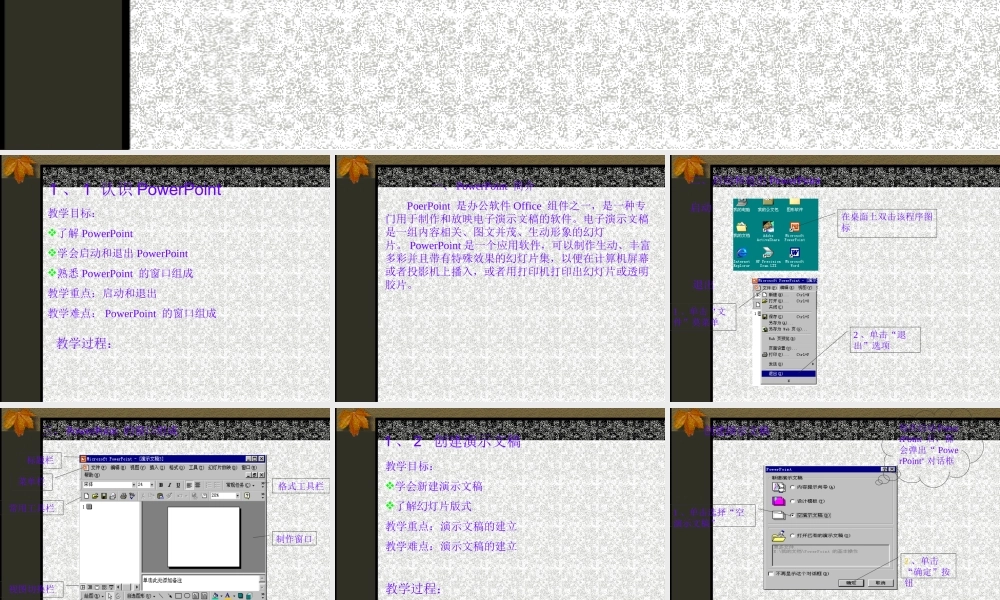This screenshot has height=600, width=1000.
Task: Select the highlighted 退出 menu entry
Action: pos(788,374)
